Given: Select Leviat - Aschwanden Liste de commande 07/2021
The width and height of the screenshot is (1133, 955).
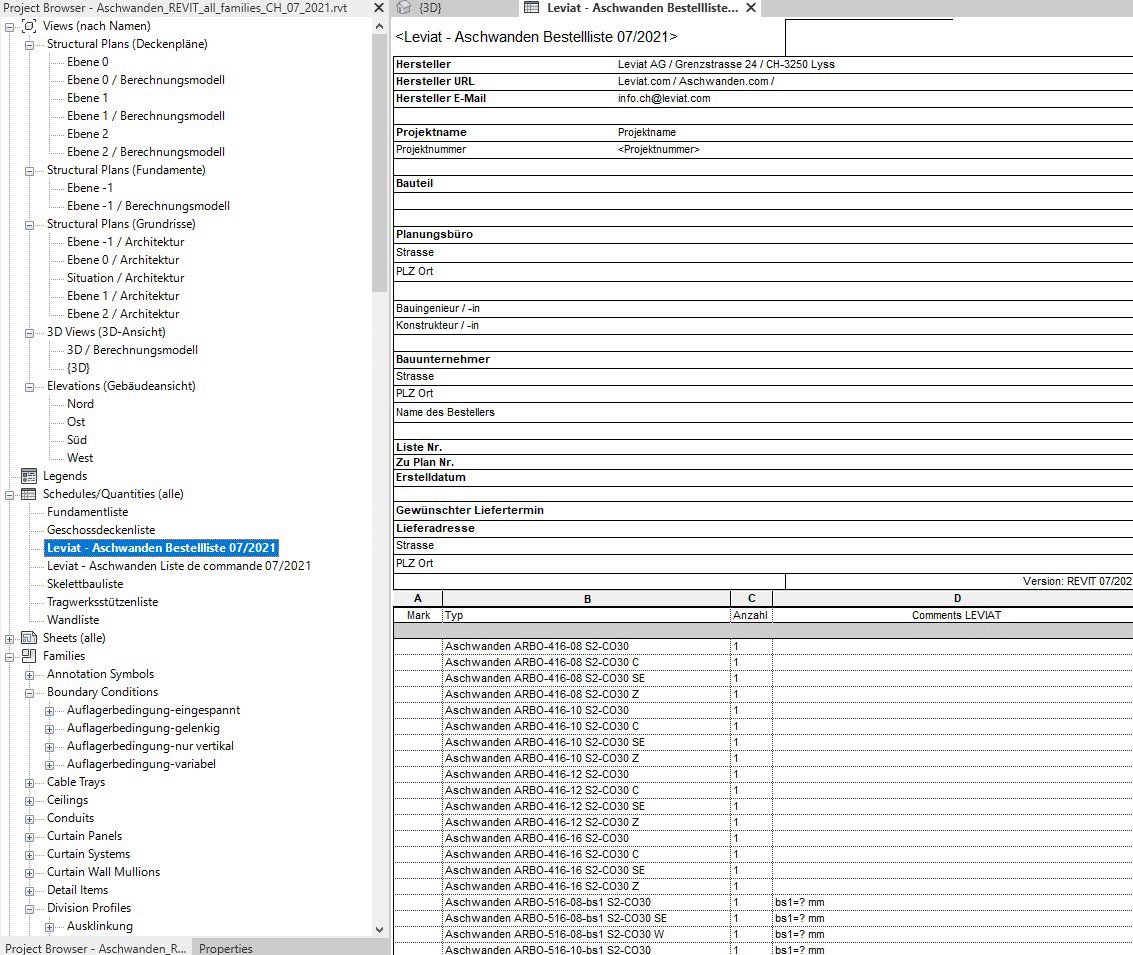Looking at the screenshot, I should [x=178, y=566].
